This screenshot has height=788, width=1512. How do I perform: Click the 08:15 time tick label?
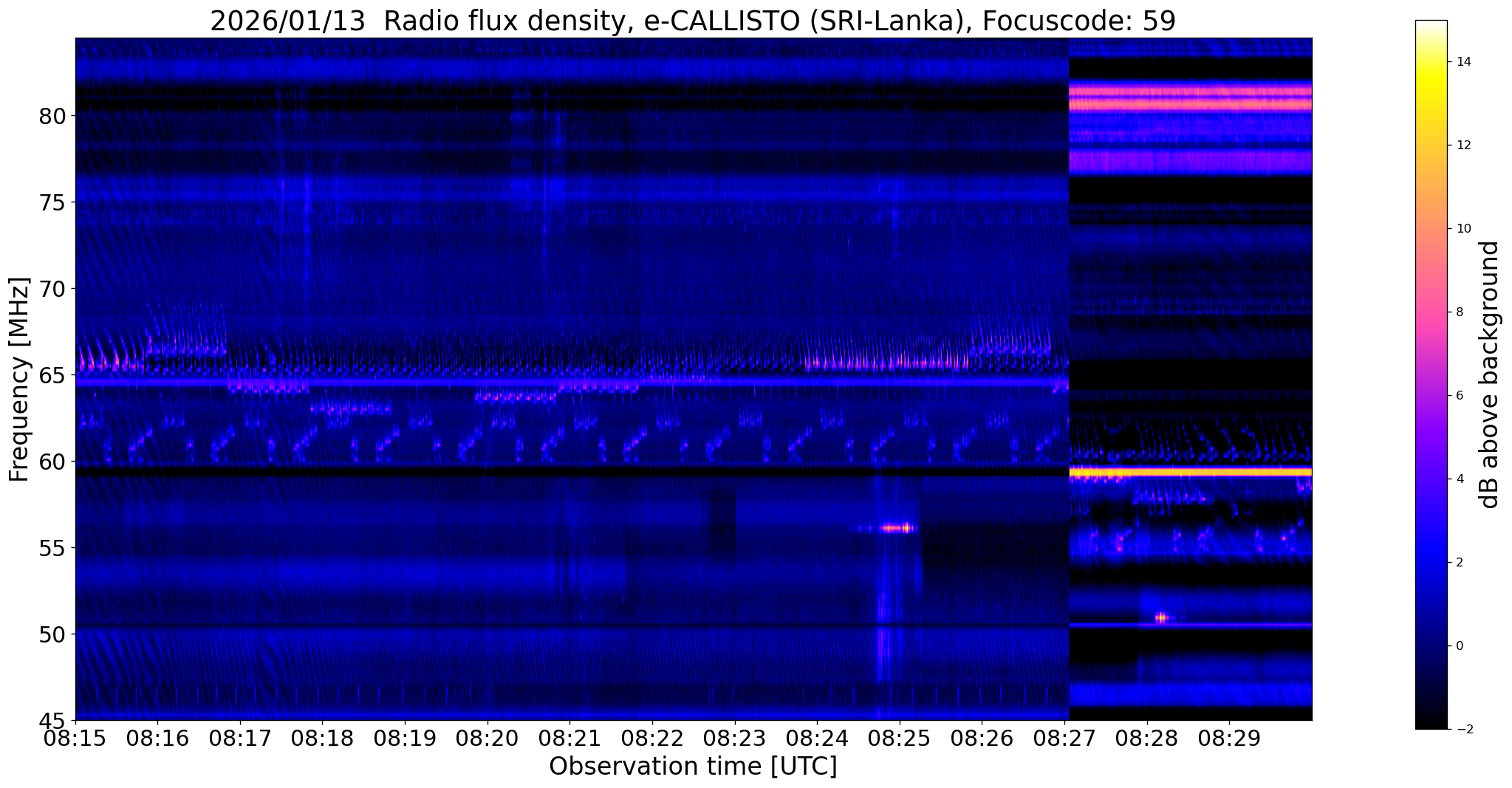[75, 738]
